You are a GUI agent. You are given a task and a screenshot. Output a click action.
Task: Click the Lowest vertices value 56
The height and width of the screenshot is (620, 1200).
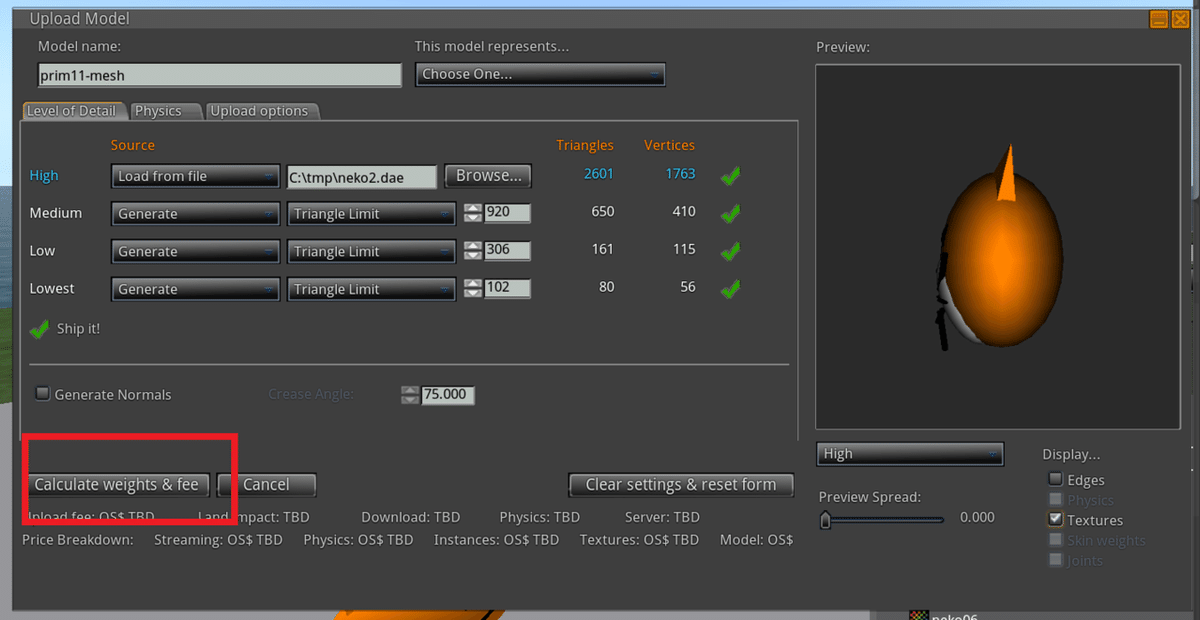pyautogui.click(x=687, y=288)
